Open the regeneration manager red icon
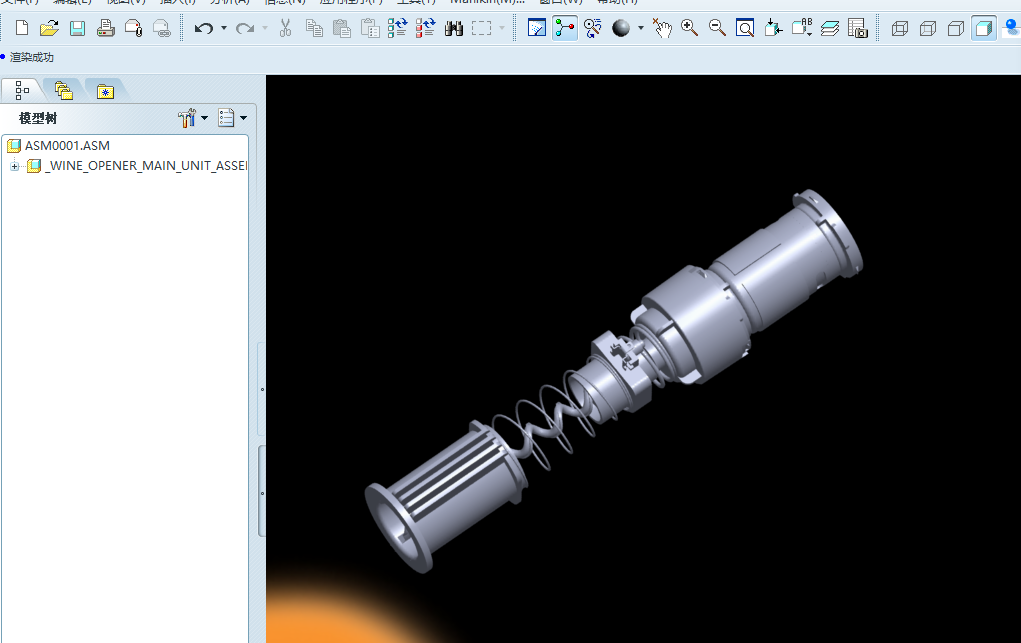 (x=425, y=28)
